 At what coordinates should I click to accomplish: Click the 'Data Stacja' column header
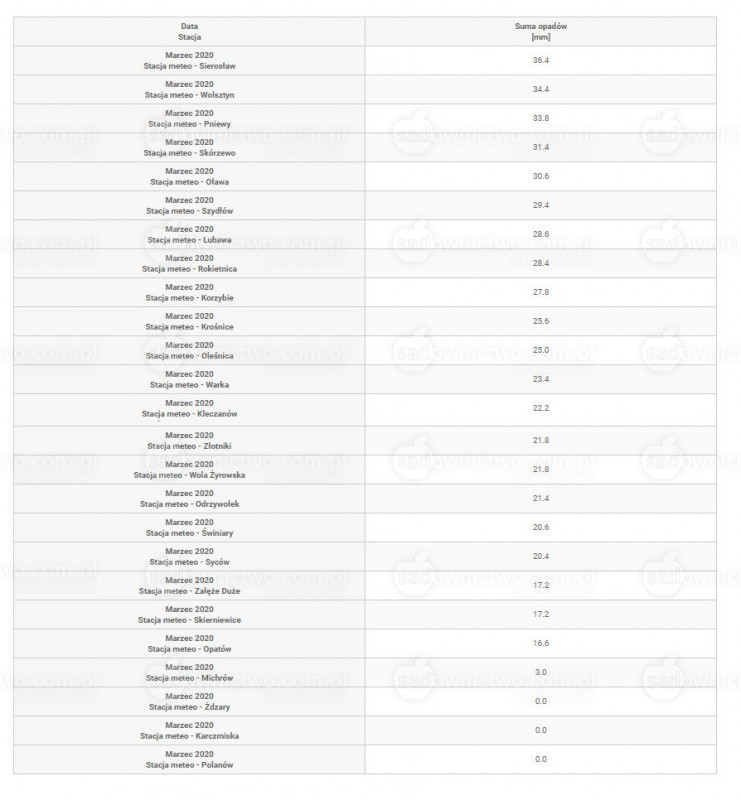(189, 32)
